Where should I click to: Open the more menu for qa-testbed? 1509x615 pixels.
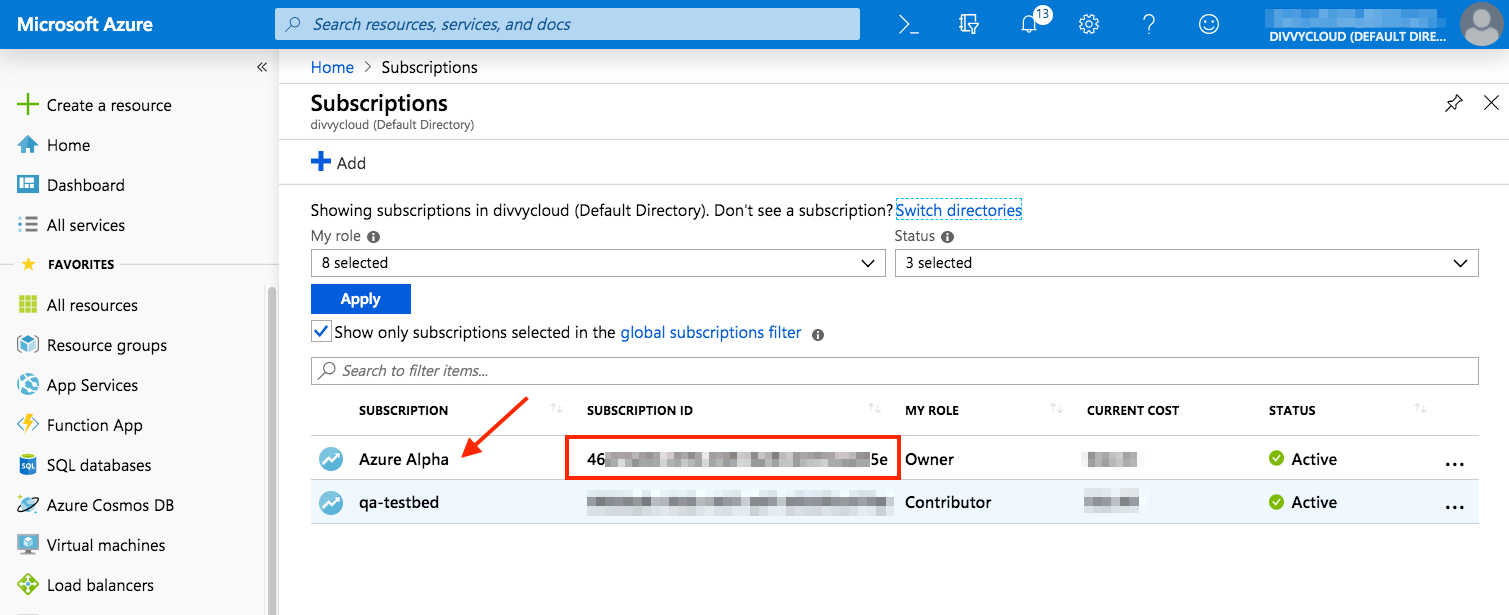pyautogui.click(x=1455, y=507)
